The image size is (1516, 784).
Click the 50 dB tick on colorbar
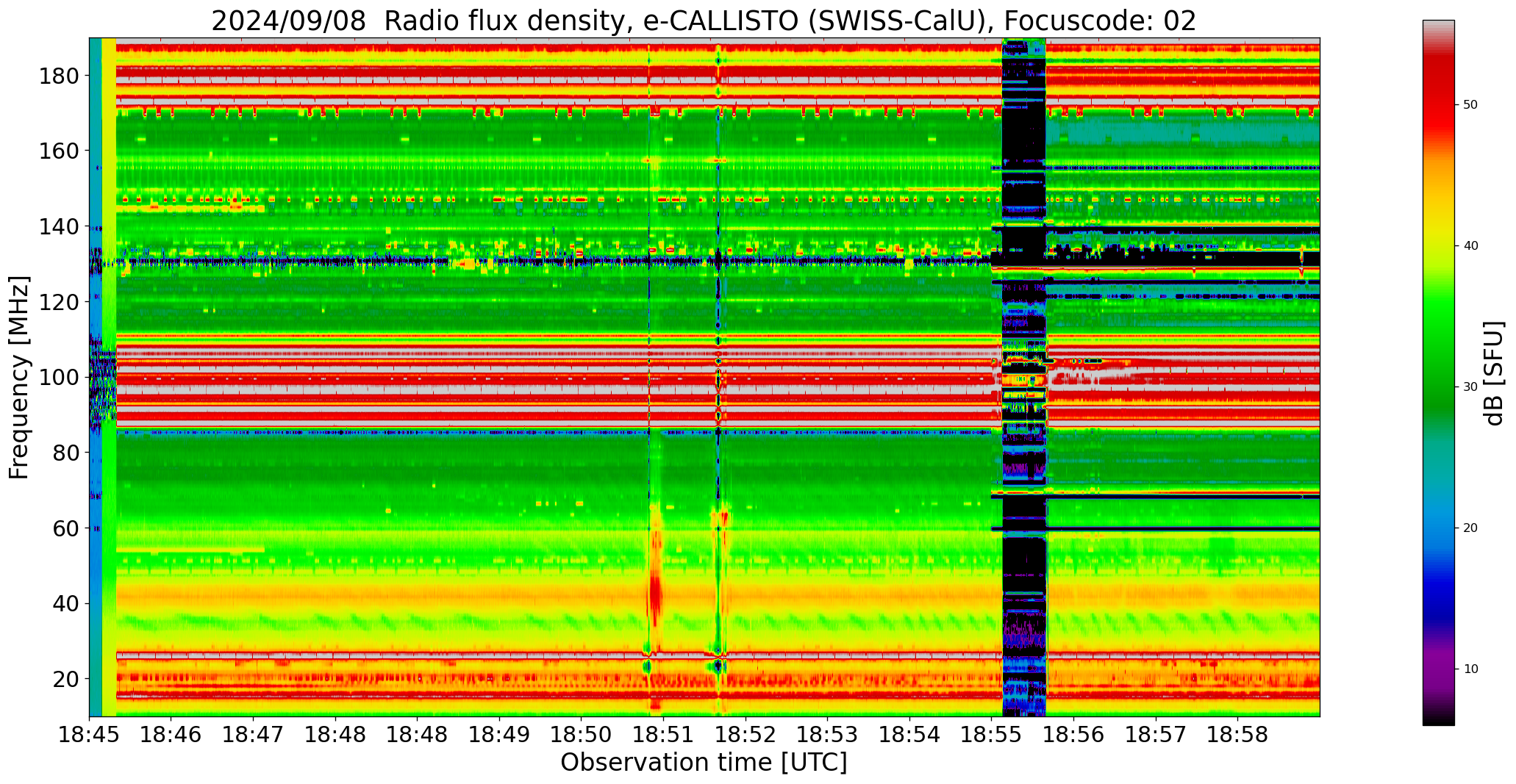(1470, 105)
